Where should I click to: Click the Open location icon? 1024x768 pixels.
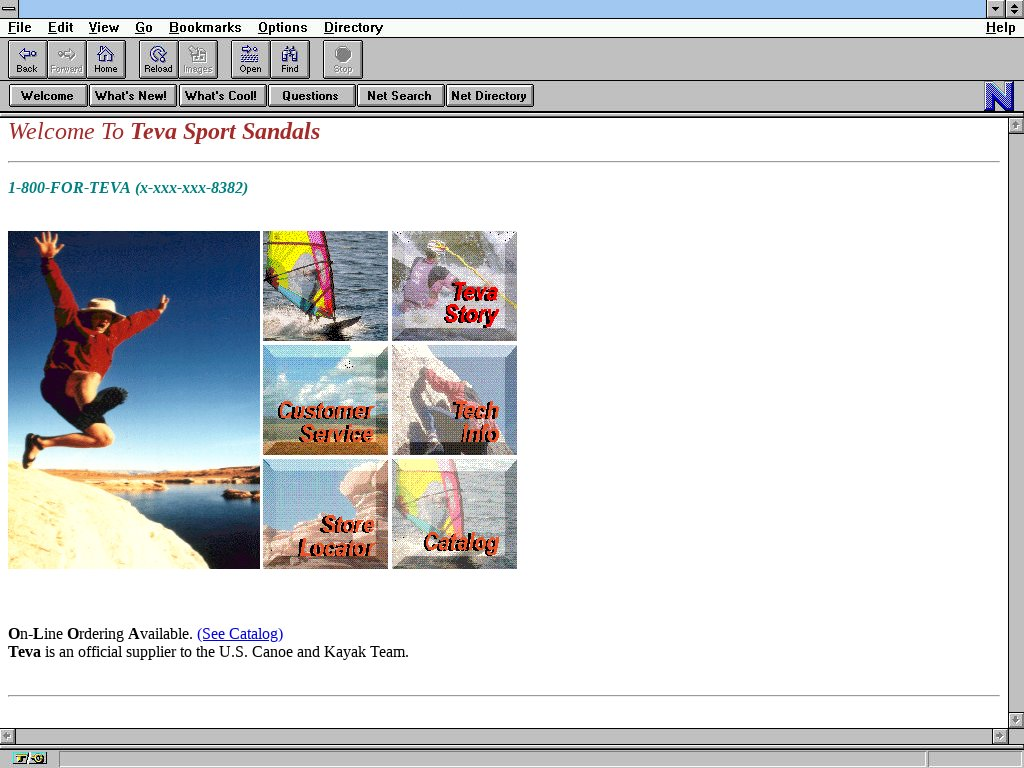[x=250, y=59]
